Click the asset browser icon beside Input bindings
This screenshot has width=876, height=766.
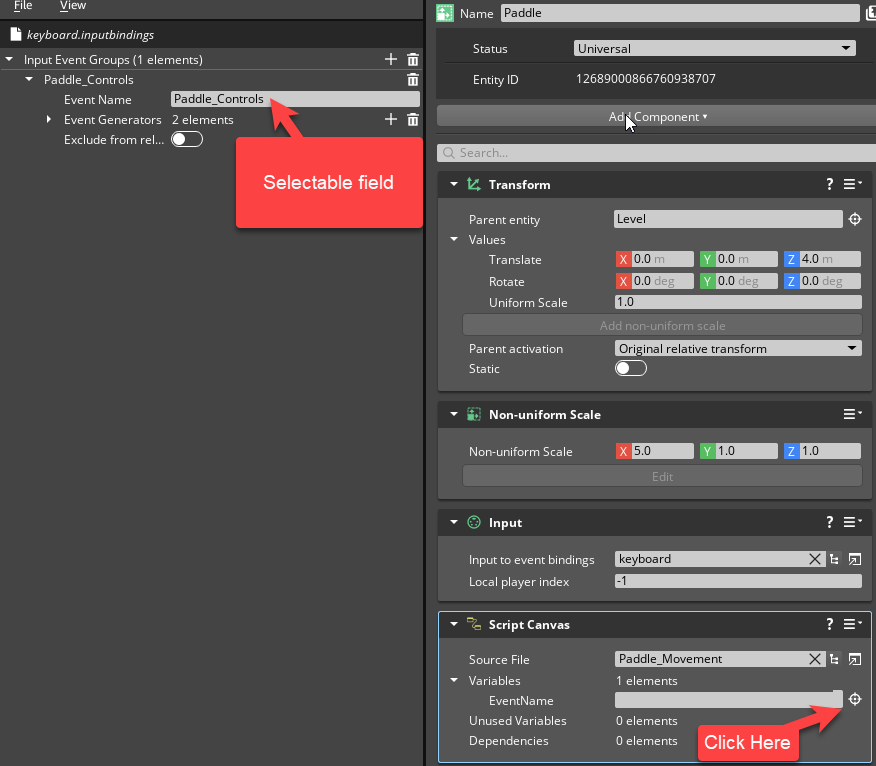[834, 559]
